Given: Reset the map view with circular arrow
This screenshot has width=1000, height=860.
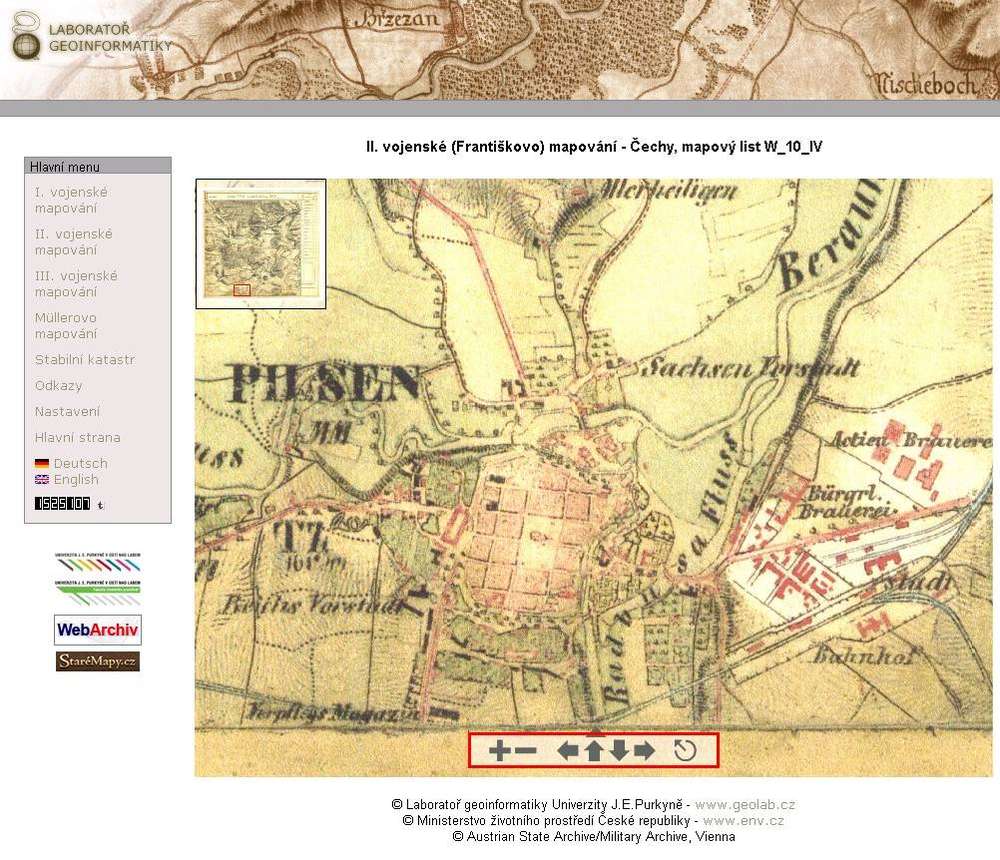Looking at the screenshot, I should [x=685, y=751].
